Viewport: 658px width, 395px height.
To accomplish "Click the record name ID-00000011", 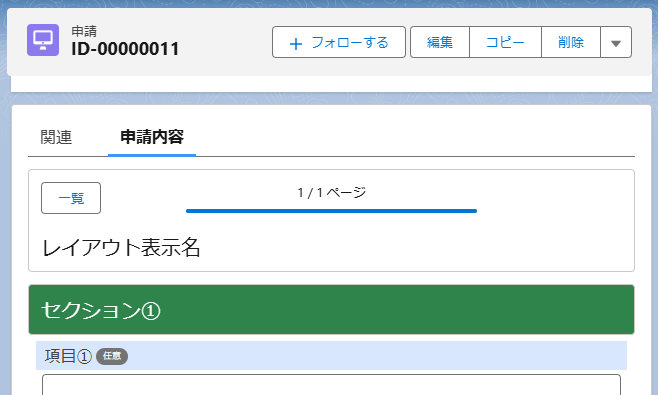I will [x=125, y=49].
